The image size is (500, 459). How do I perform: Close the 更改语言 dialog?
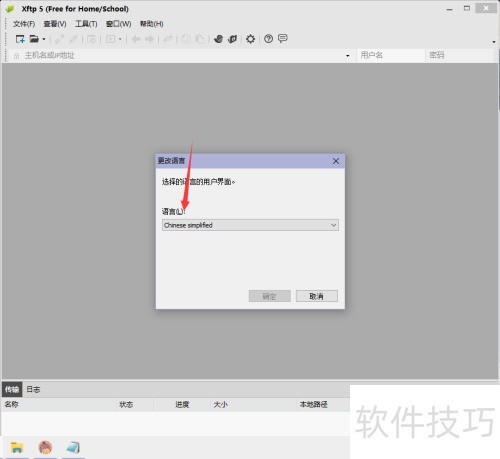(336, 161)
